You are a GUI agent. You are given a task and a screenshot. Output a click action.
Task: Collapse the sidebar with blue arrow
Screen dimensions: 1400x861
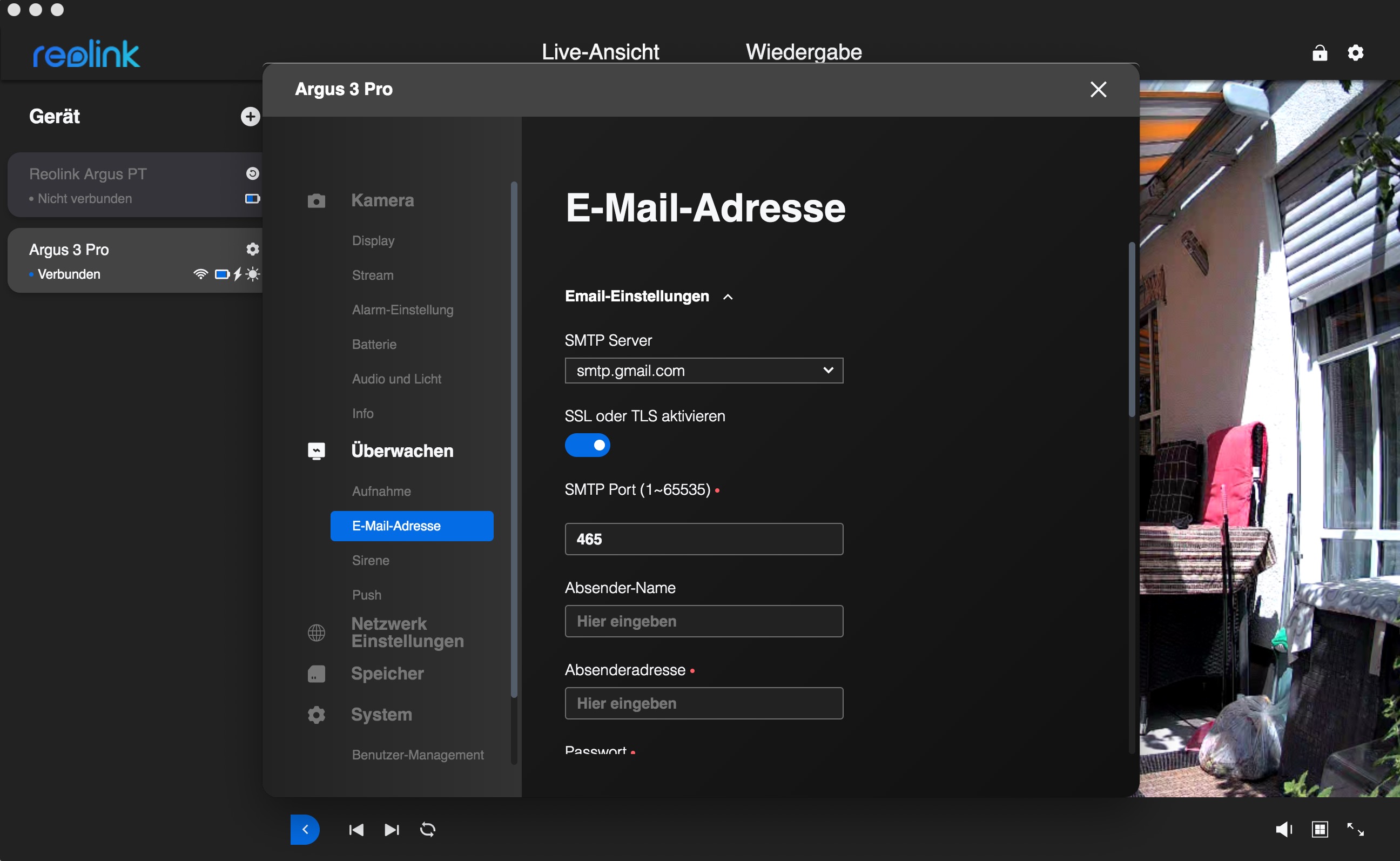305,829
